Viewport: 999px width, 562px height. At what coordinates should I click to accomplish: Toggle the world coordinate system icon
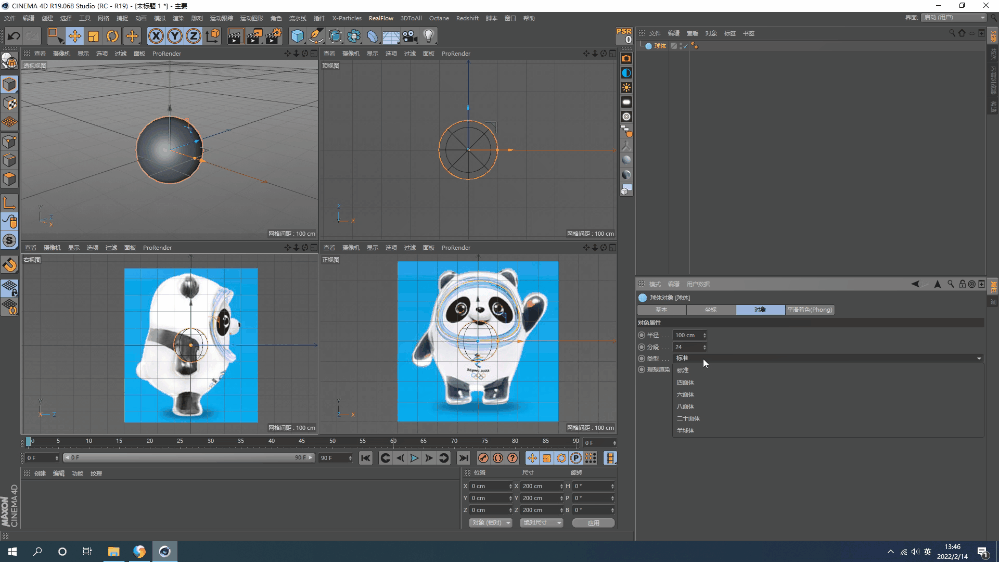pyautogui.click(x=213, y=36)
